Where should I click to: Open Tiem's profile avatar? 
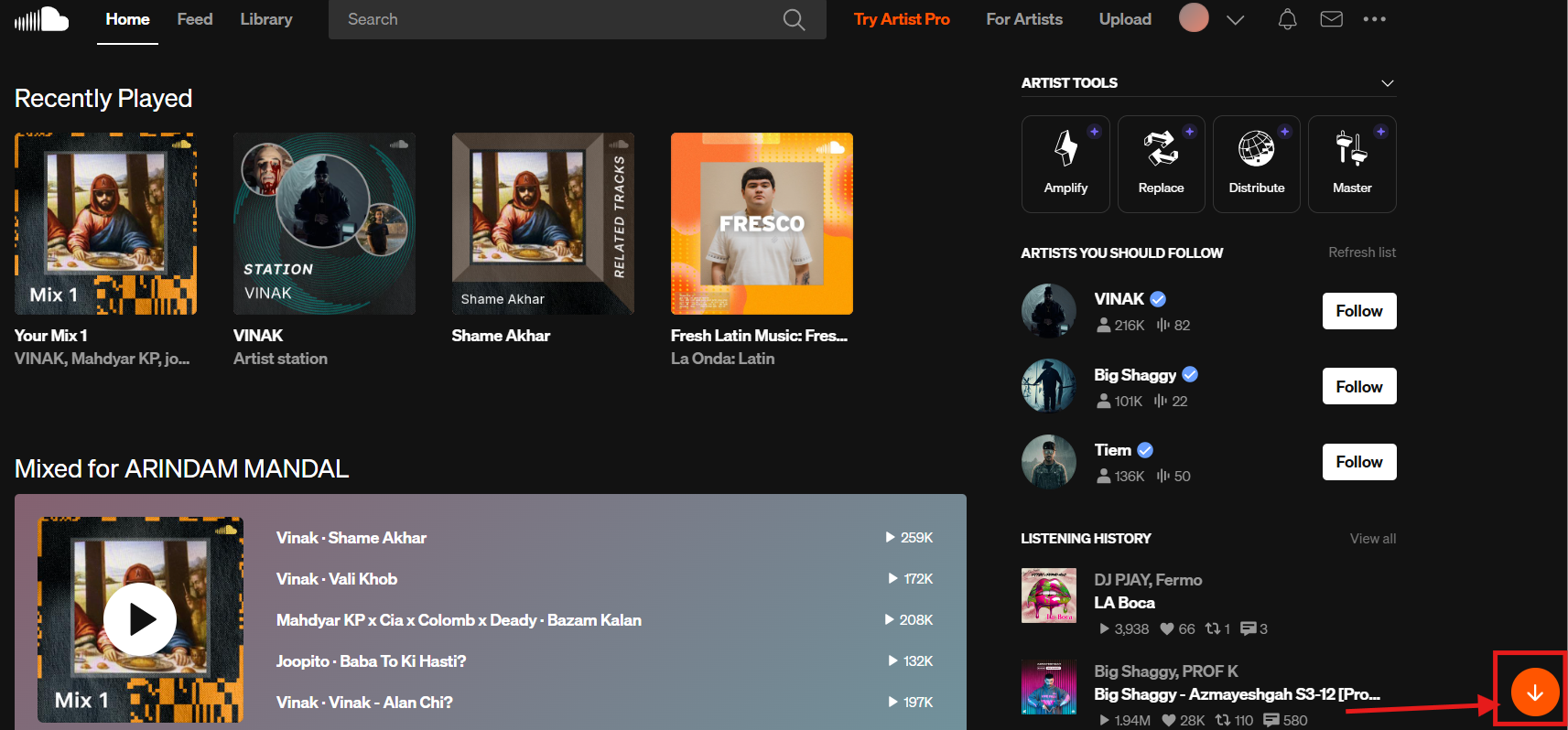click(1049, 462)
